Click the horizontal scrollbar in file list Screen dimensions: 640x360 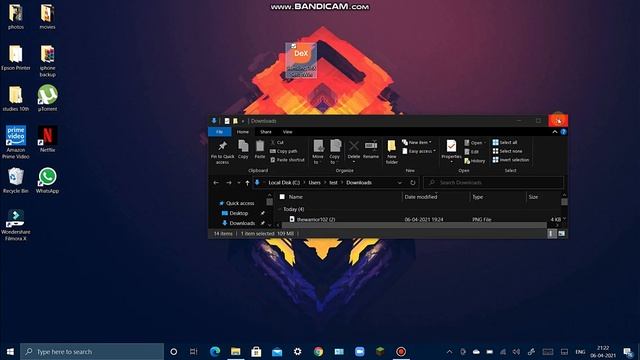pyautogui.click(x=414, y=225)
